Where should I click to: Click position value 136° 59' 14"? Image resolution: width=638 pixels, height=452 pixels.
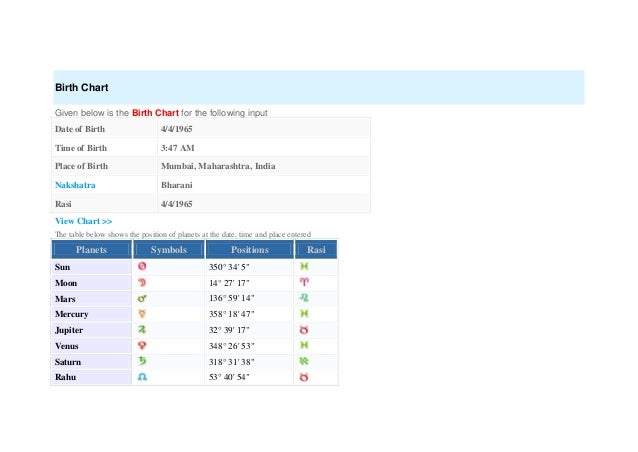coord(232,298)
